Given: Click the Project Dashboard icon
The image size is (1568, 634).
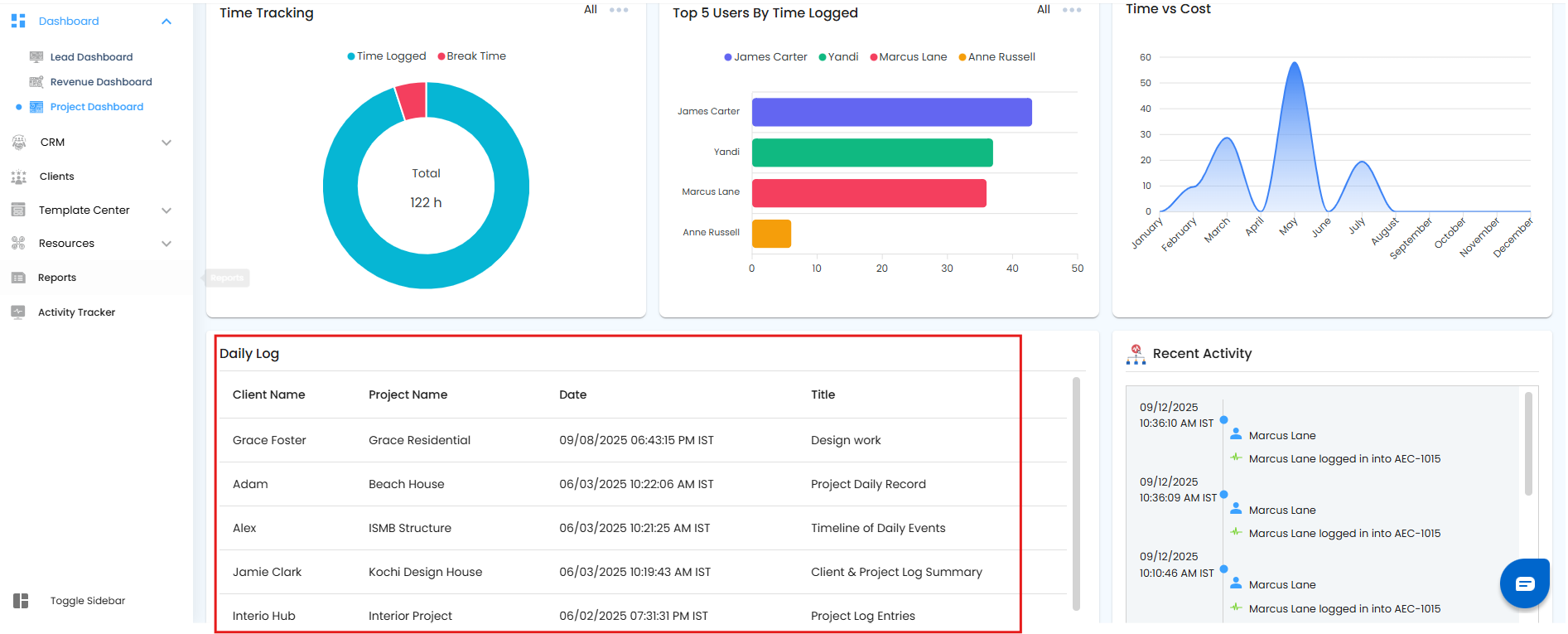Looking at the screenshot, I should (x=36, y=107).
